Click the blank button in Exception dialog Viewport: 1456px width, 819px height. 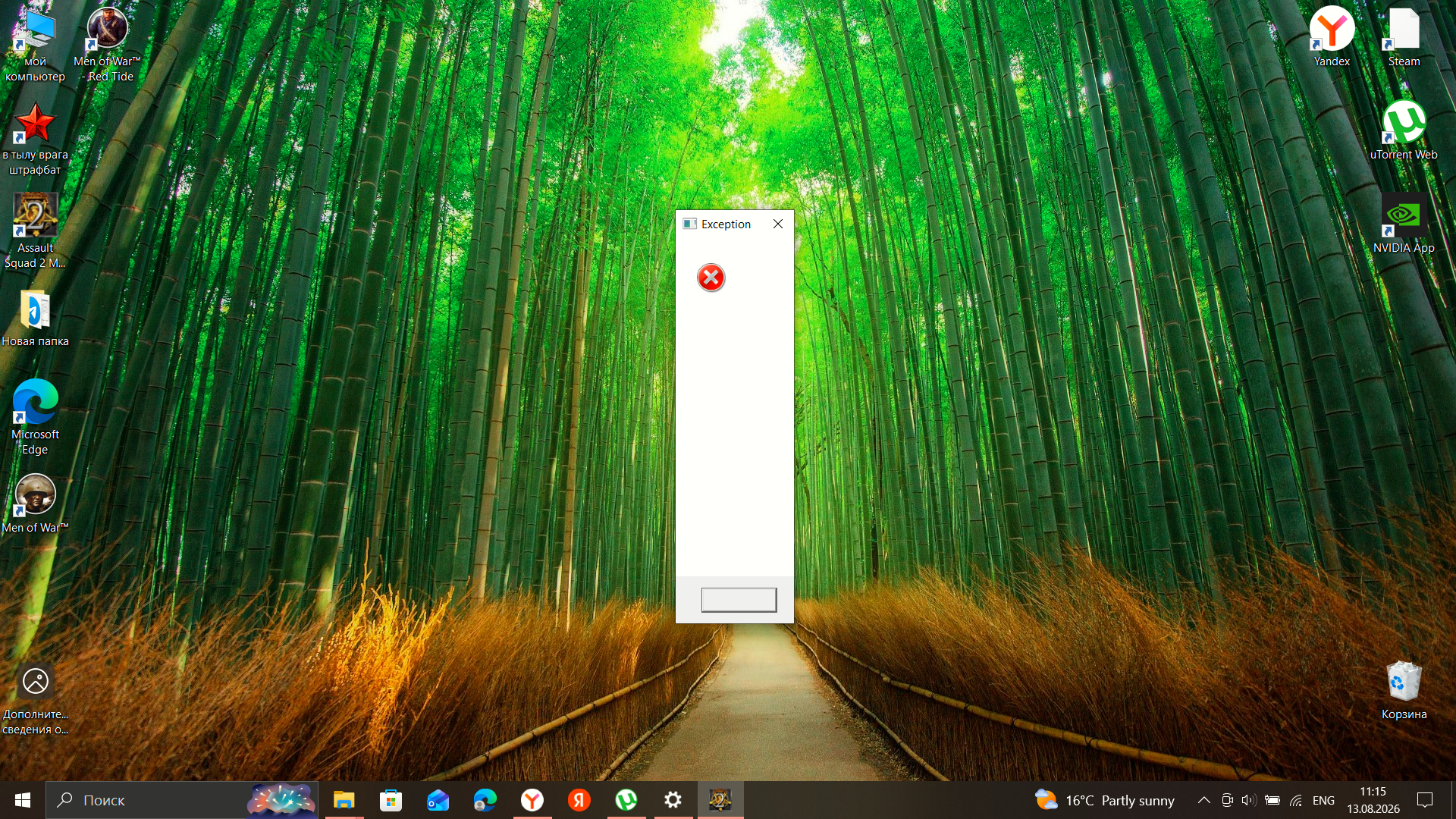click(x=739, y=600)
